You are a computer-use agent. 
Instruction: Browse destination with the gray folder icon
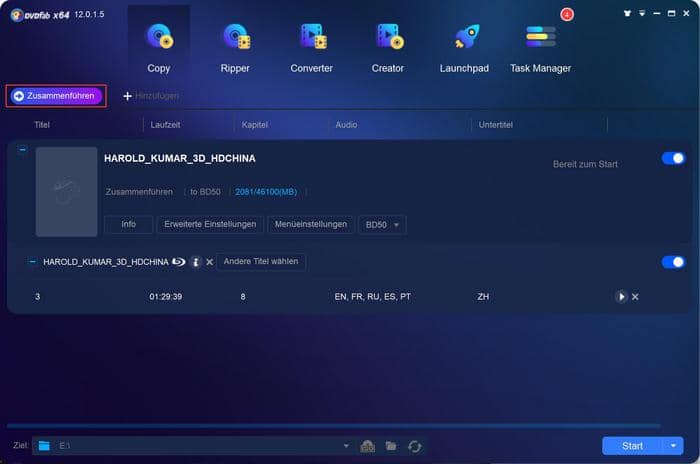391,446
